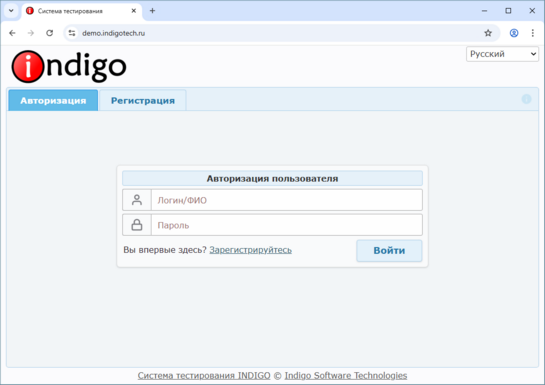The image size is (545, 385).
Task: Open the Chrome three-dot menu
Action: point(532,33)
